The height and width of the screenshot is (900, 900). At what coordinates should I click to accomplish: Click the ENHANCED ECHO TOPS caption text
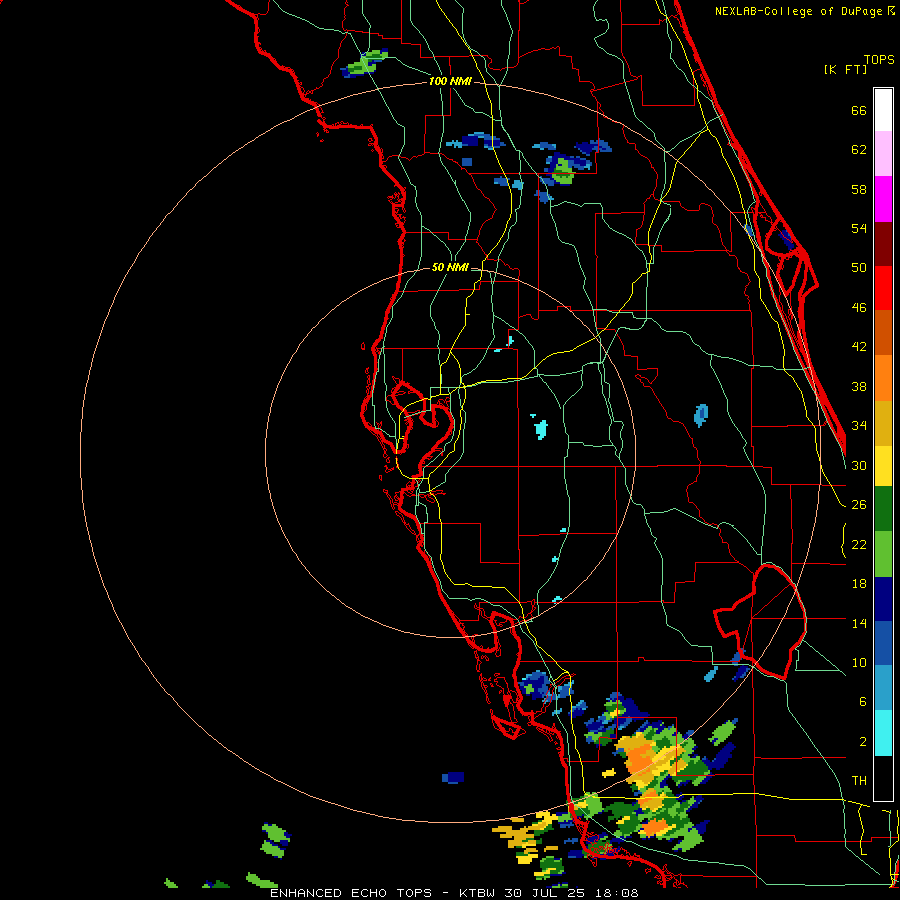tap(351, 893)
